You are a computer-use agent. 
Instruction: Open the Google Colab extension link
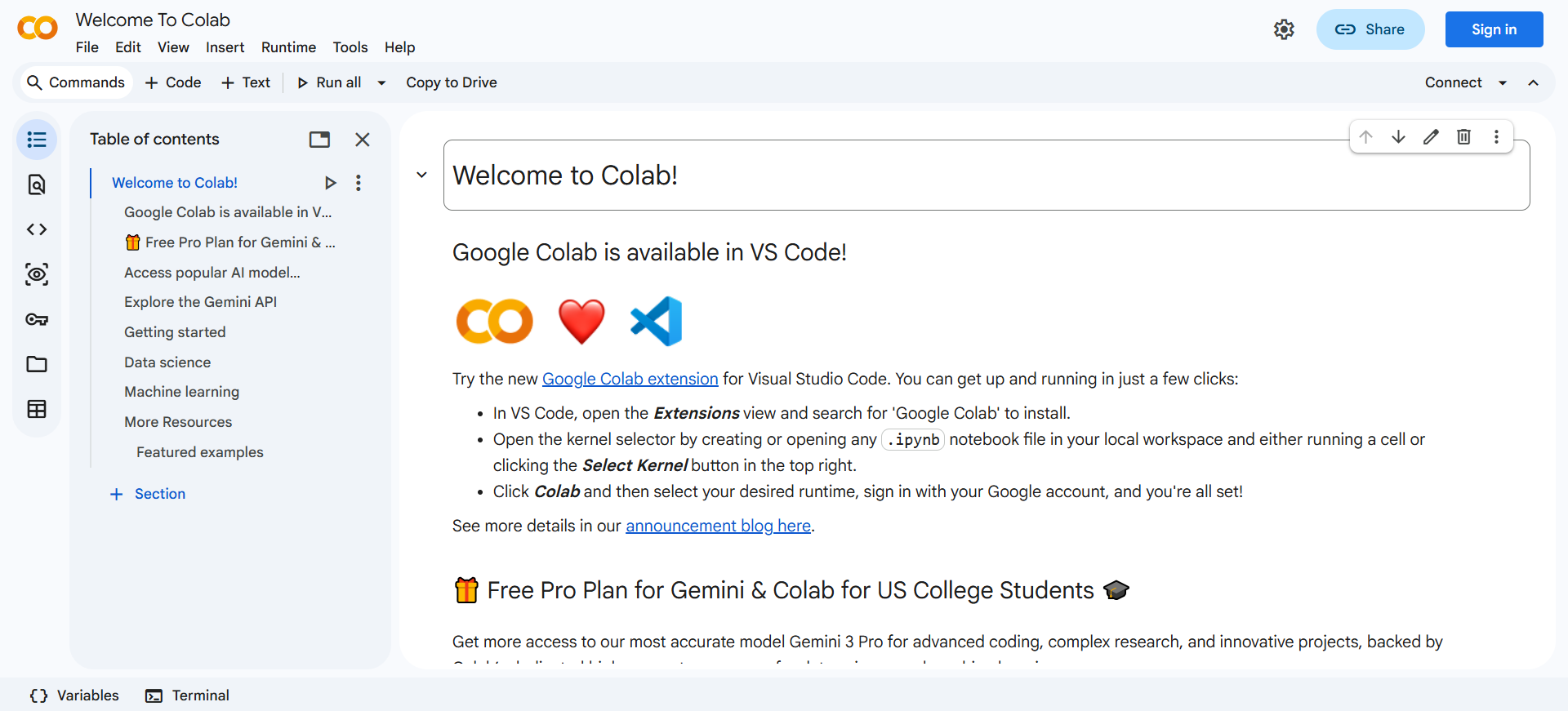point(630,379)
